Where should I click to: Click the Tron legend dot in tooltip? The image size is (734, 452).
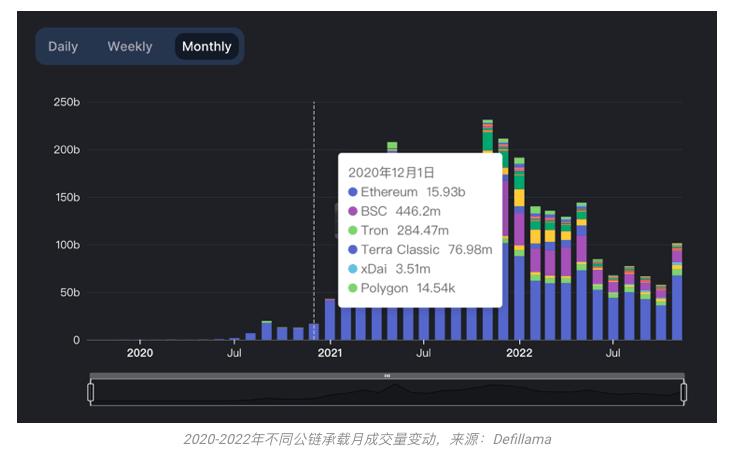coord(352,231)
